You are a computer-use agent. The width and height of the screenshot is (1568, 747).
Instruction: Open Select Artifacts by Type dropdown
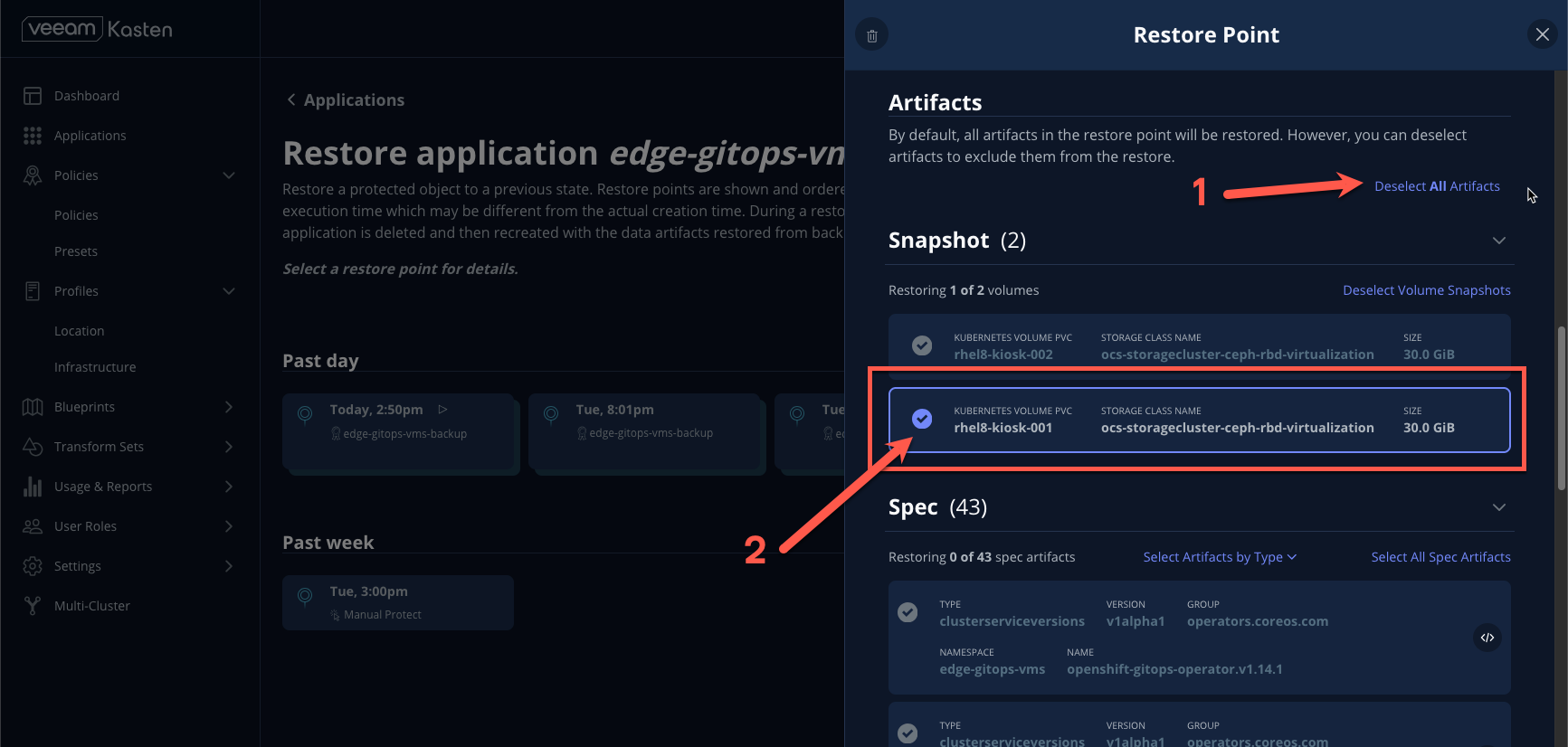point(1220,557)
